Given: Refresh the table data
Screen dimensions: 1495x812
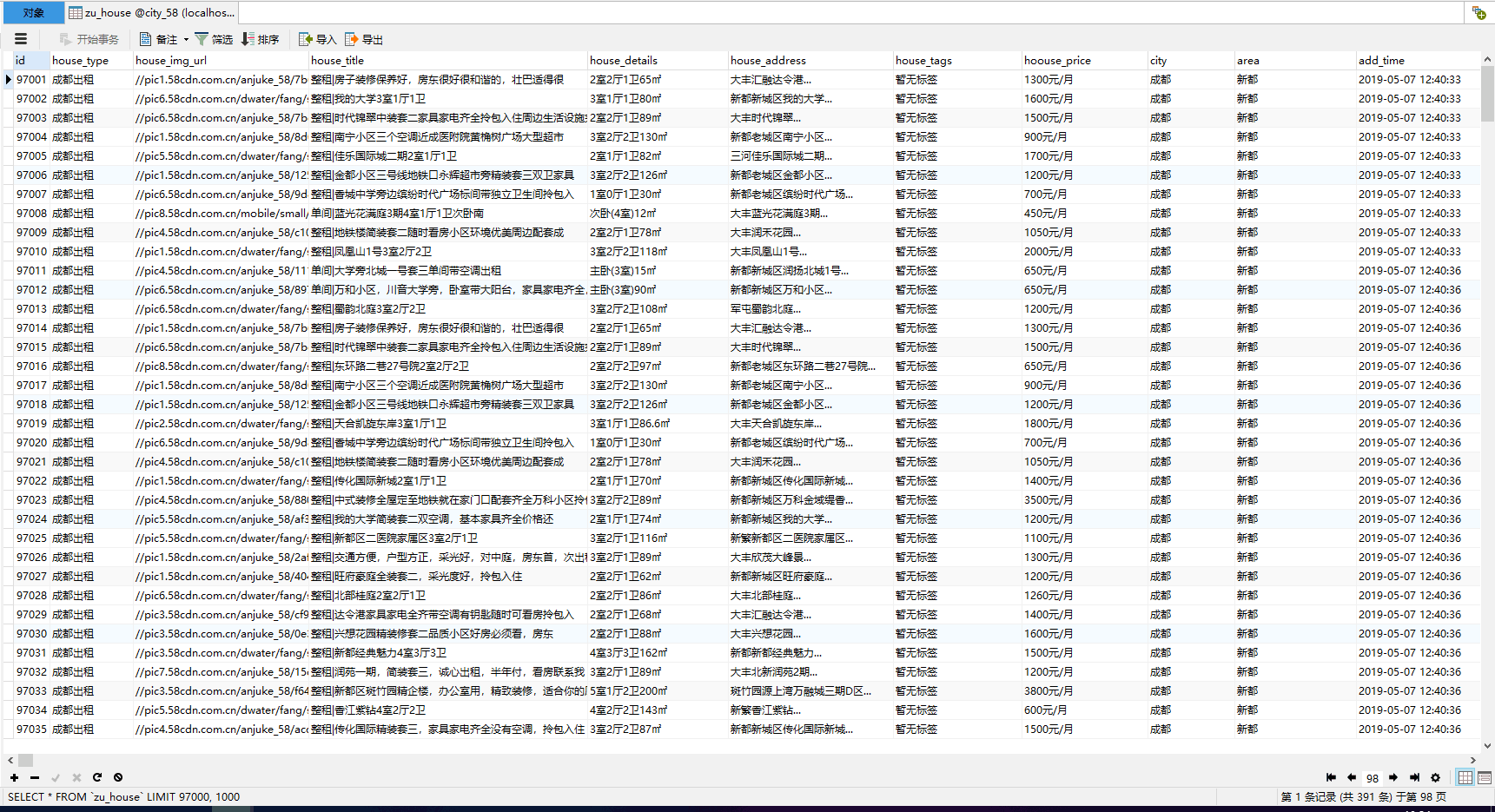Looking at the screenshot, I should tap(97, 777).
